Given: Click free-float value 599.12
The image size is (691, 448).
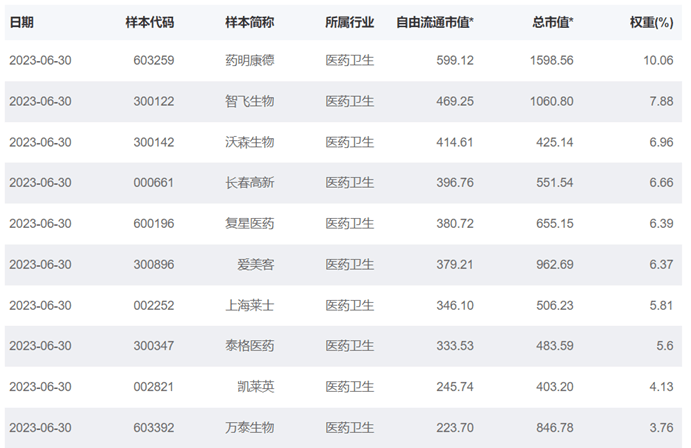Looking at the screenshot, I should (455, 60).
